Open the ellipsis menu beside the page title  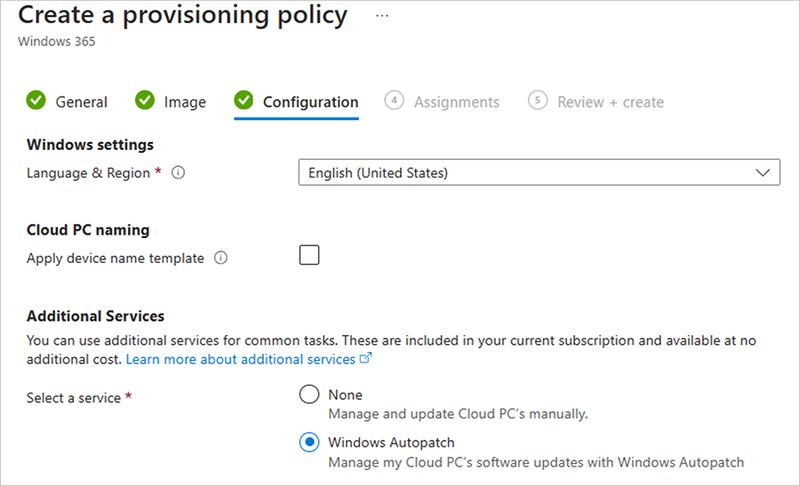click(382, 16)
